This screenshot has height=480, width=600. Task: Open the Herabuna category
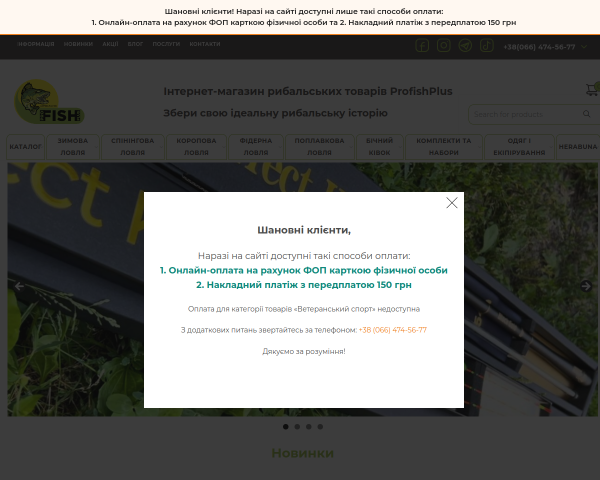(578, 147)
